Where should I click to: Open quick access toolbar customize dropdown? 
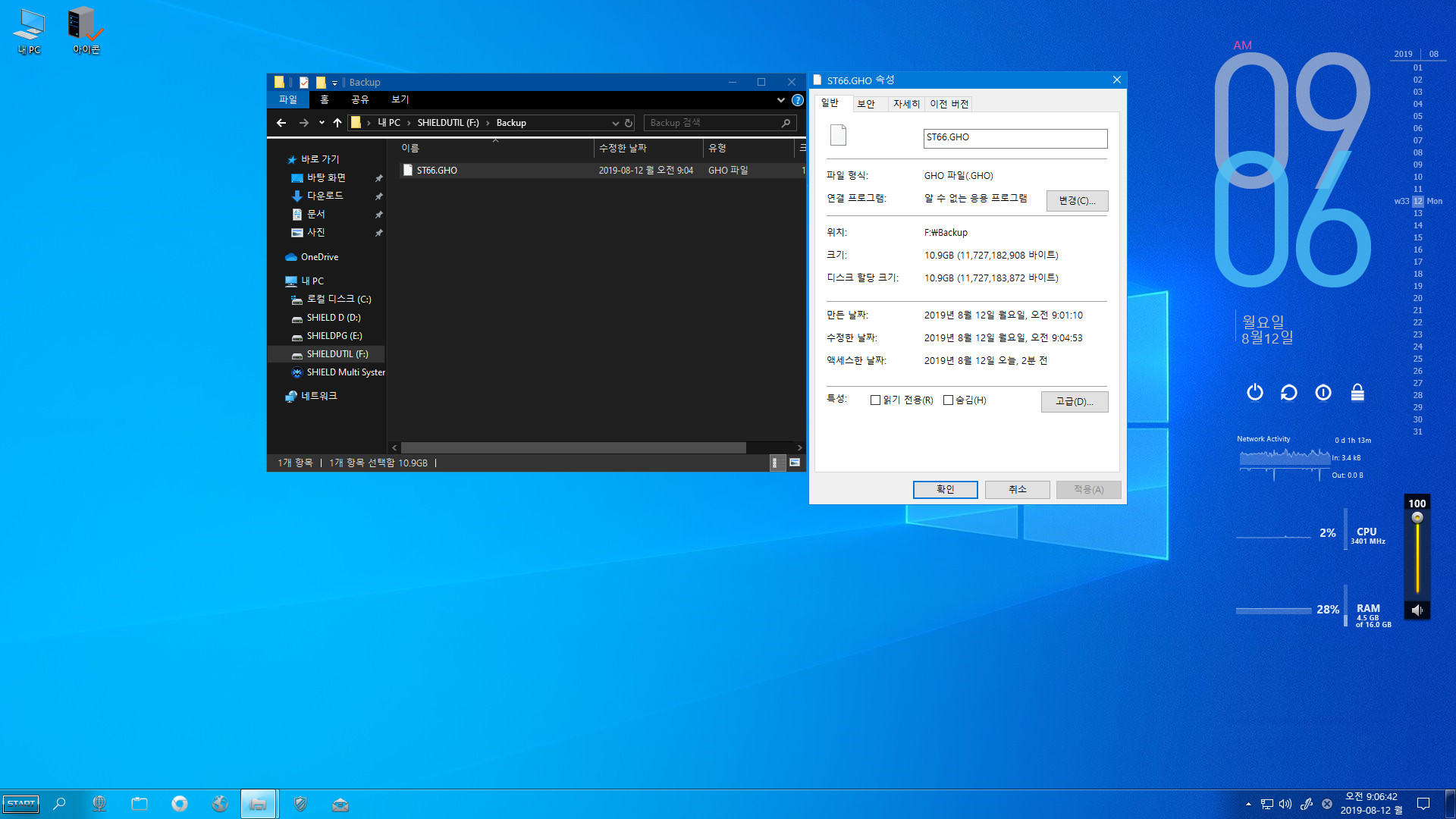tap(334, 83)
